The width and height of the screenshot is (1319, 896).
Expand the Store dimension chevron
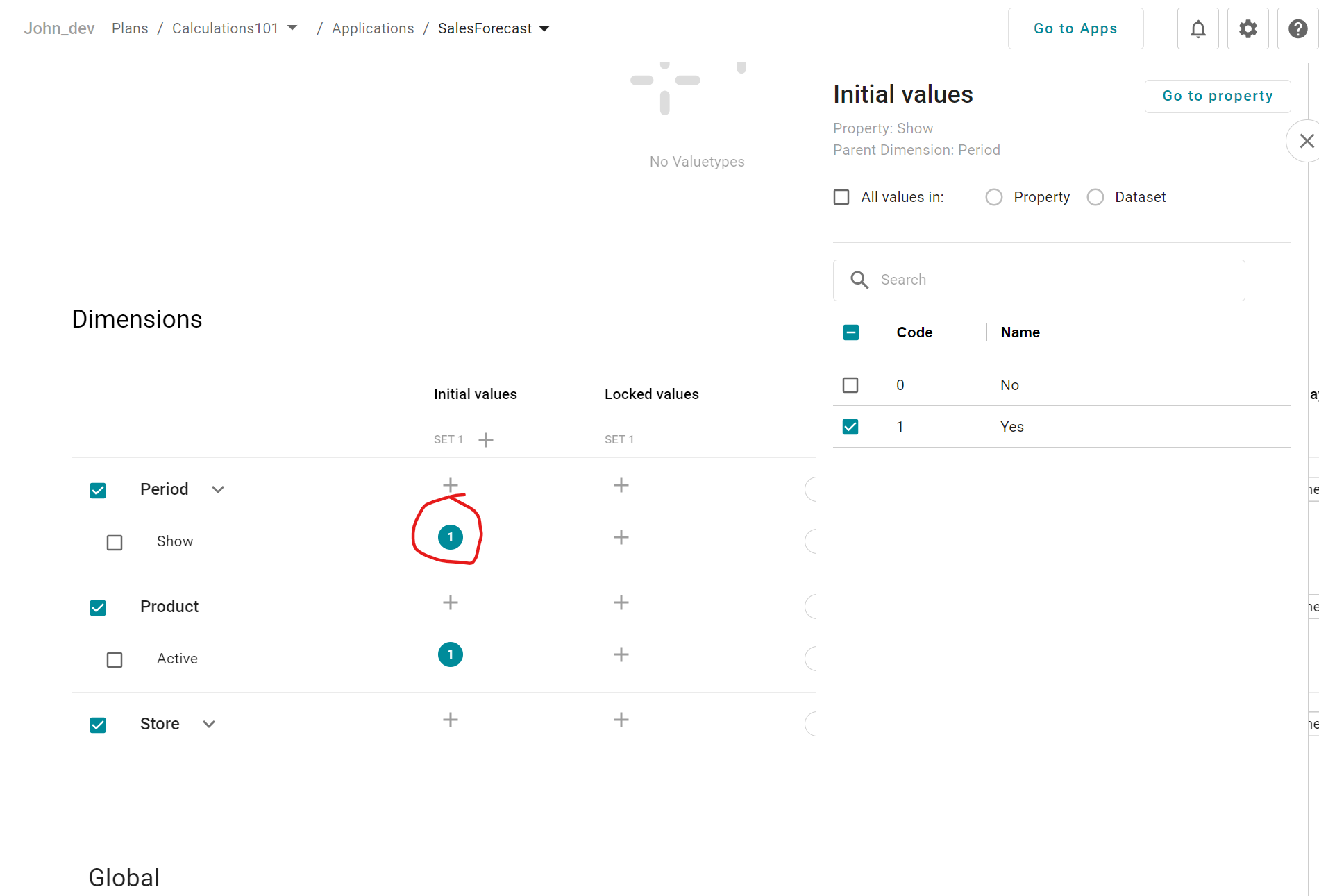(x=209, y=725)
